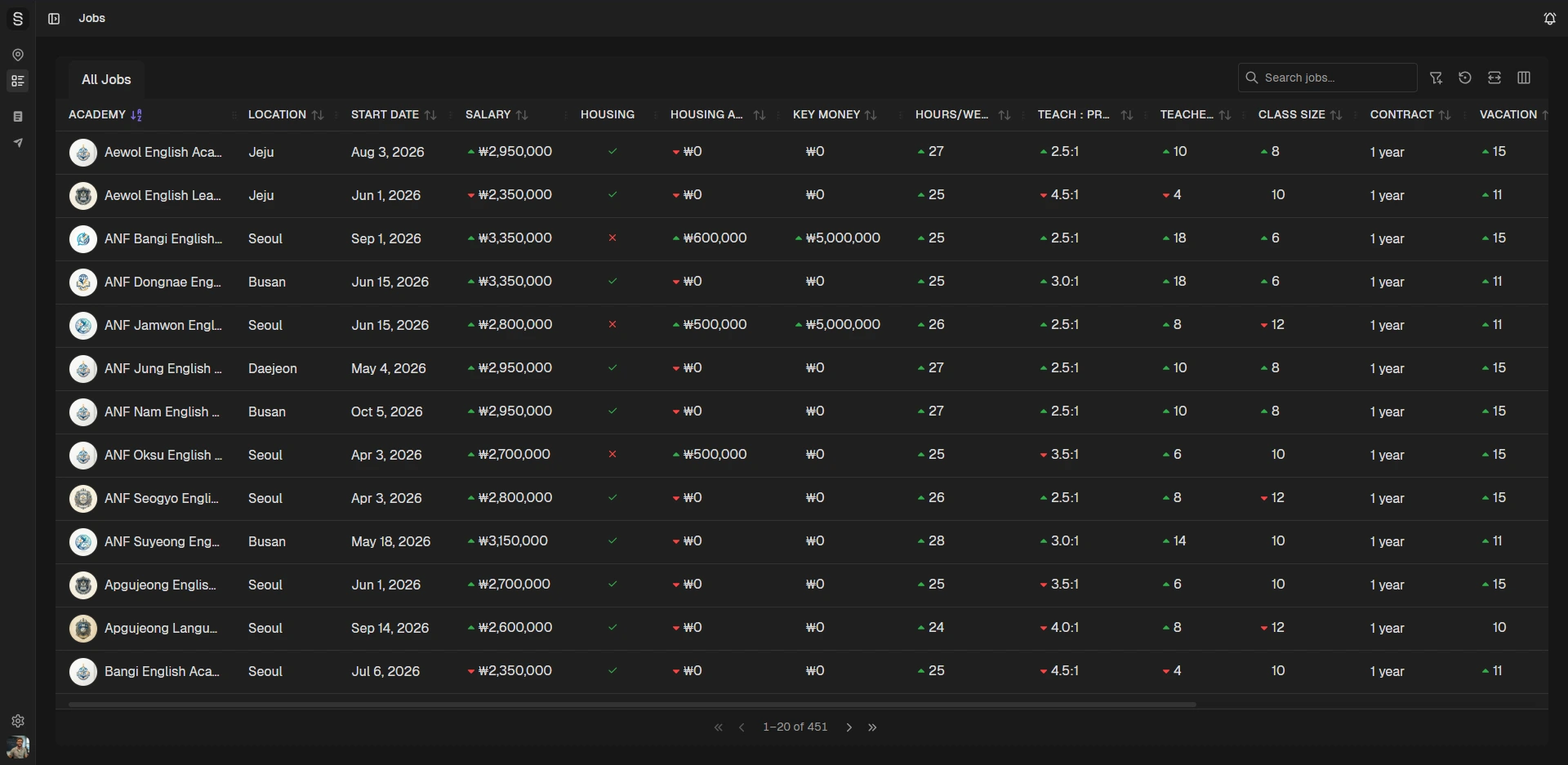Go to the next page of jobs
This screenshot has width=1568, height=765.
pos(849,727)
